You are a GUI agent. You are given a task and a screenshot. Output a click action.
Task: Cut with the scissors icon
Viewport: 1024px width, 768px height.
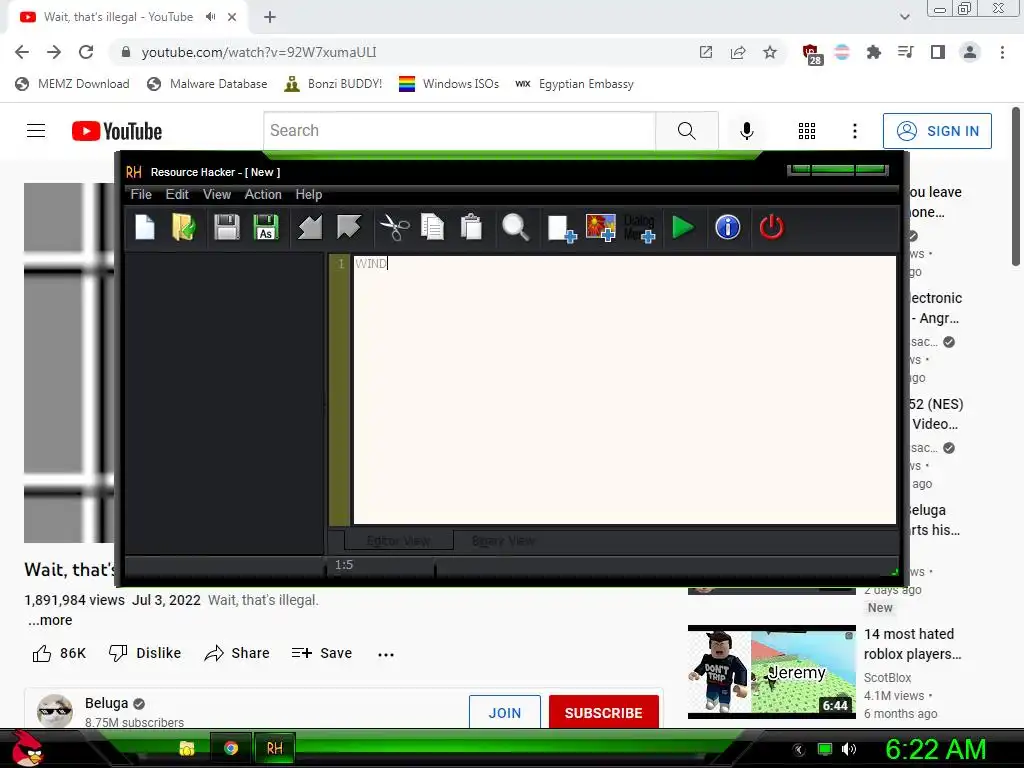click(x=394, y=228)
